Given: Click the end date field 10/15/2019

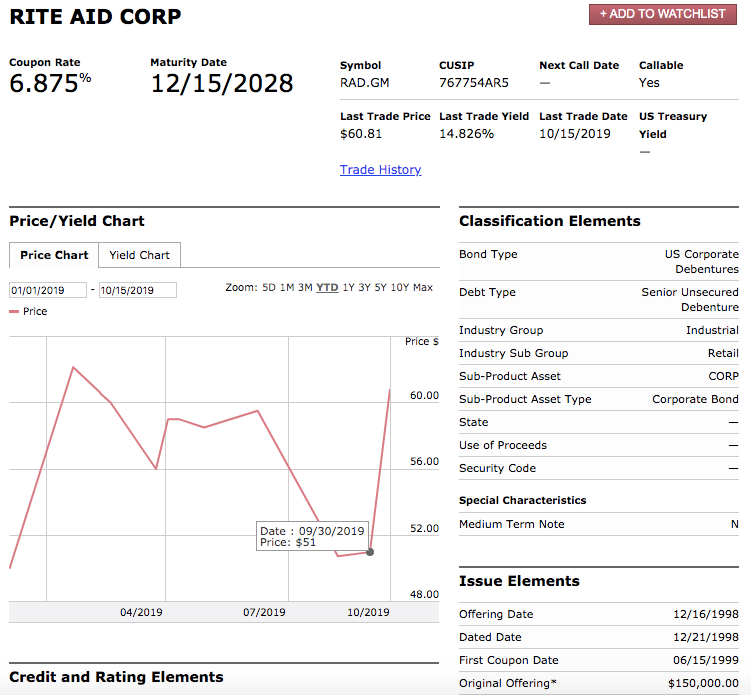Looking at the screenshot, I should pyautogui.click(x=137, y=290).
